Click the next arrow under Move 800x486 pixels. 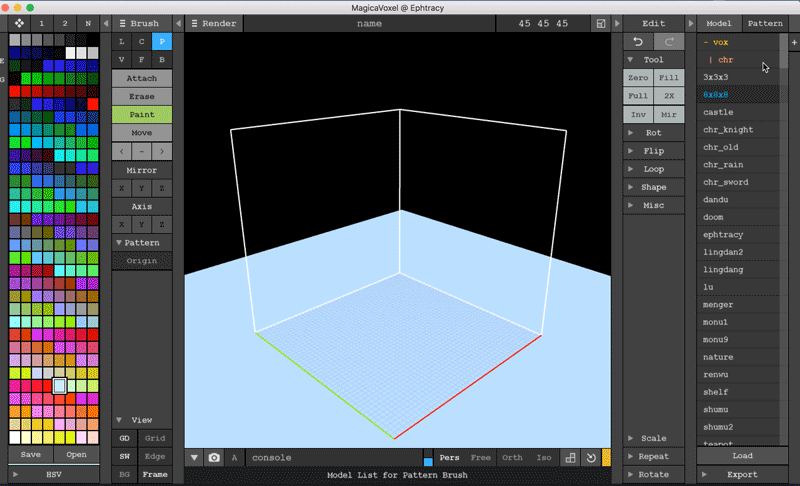(162, 151)
